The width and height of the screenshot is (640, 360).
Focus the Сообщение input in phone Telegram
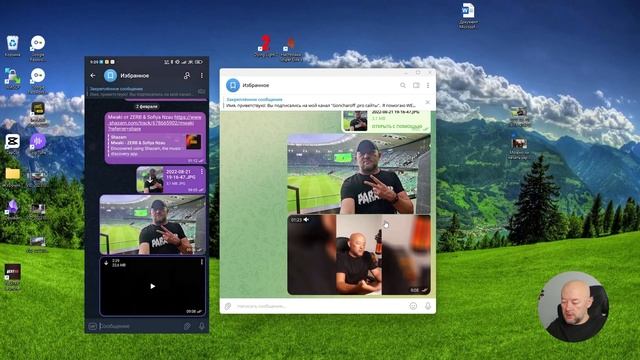[x=141, y=326]
